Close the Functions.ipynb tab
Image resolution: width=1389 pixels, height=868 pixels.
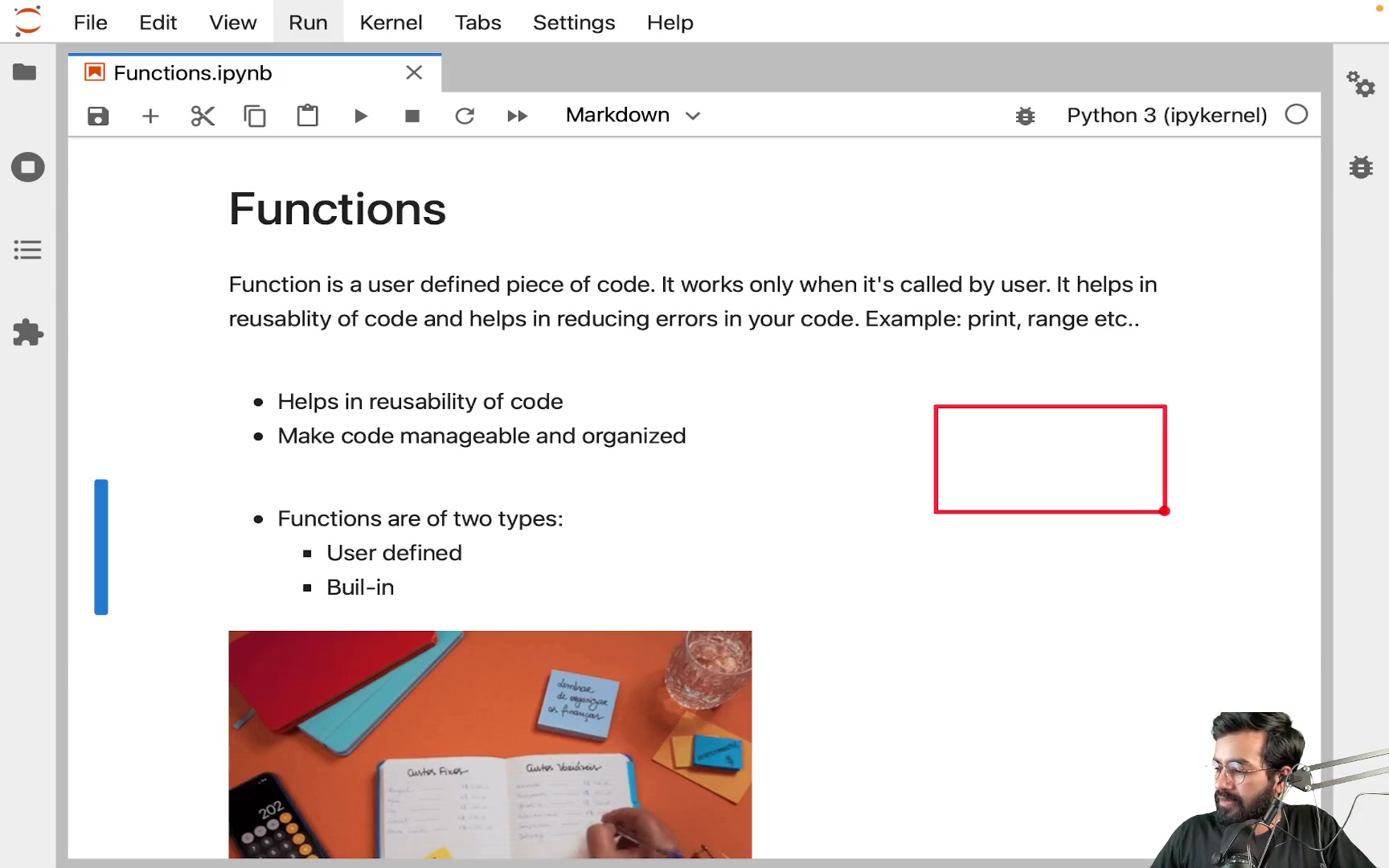pyautogui.click(x=414, y=72)
